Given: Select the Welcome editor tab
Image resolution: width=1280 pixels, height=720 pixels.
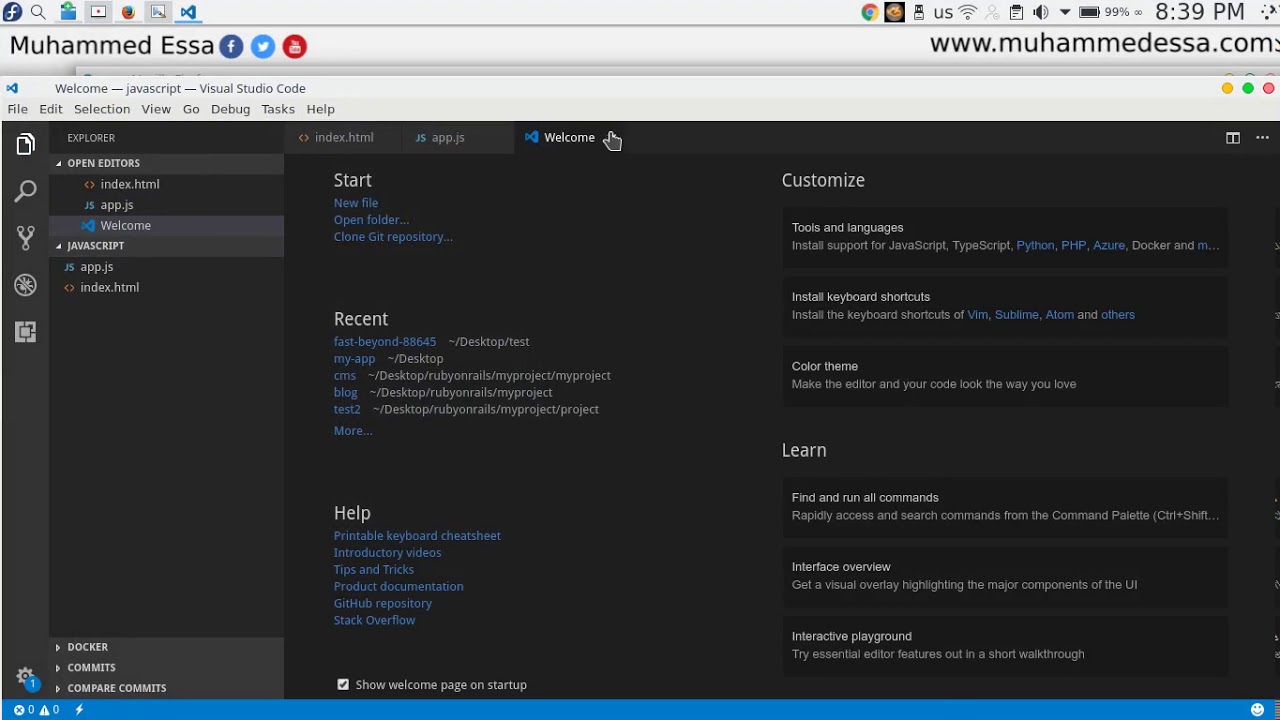Looking at the screenshot, I should 569,138.
